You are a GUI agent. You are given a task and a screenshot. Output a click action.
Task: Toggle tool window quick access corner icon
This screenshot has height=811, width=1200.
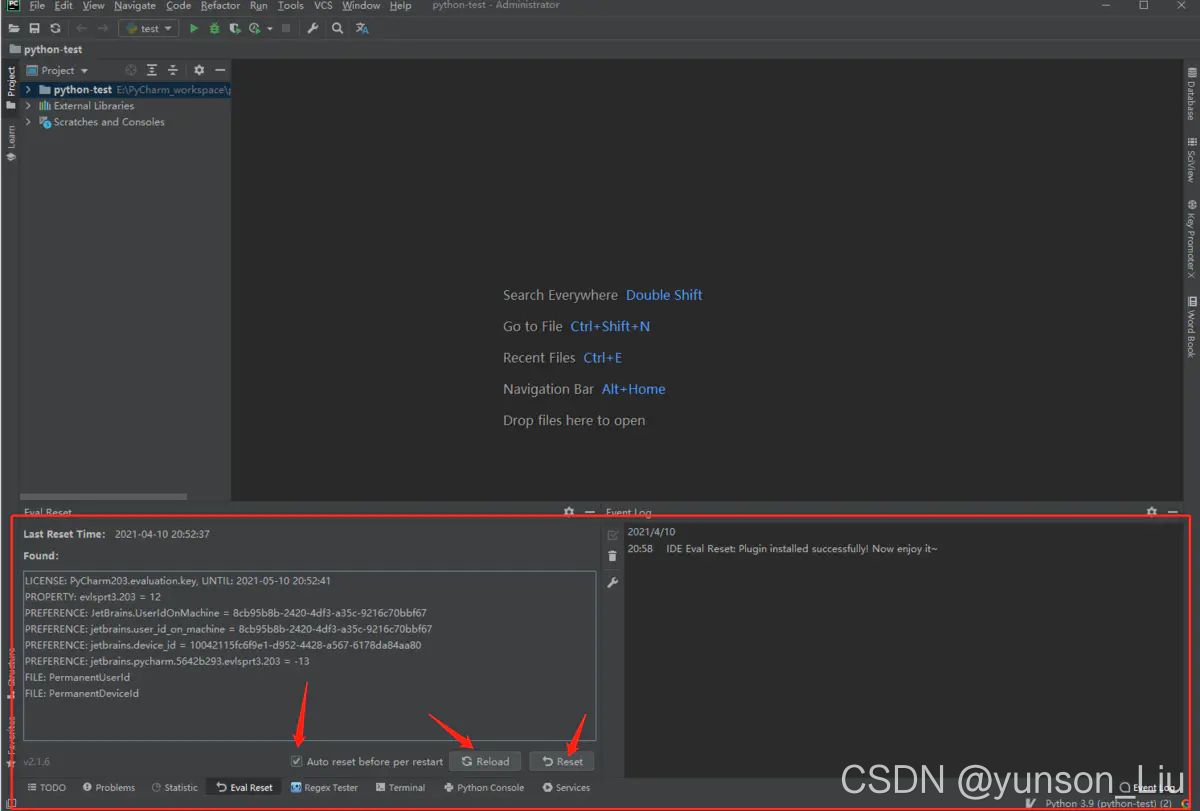click(x=11, y=803)
